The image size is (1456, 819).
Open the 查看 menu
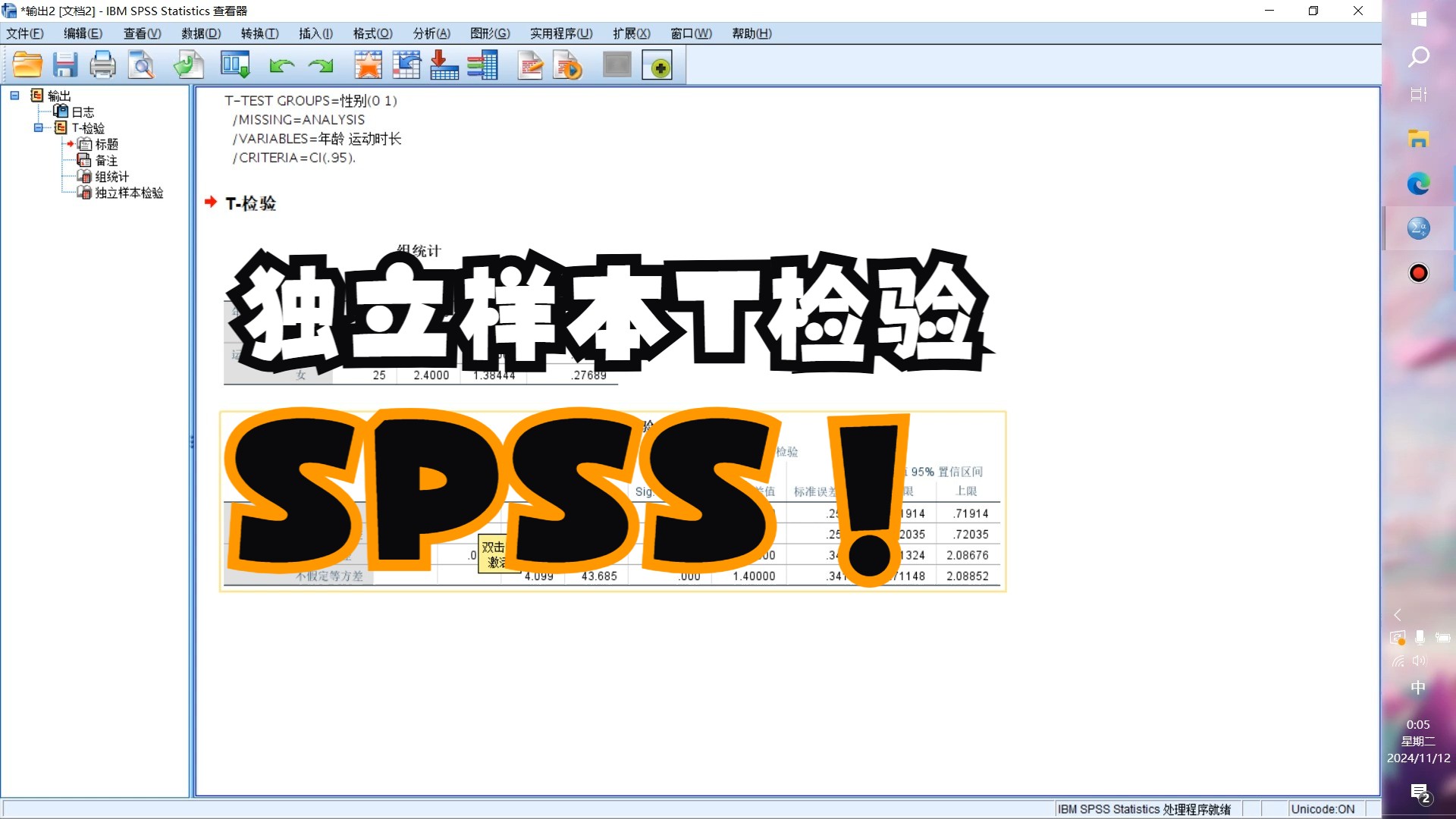coord(143,33)
